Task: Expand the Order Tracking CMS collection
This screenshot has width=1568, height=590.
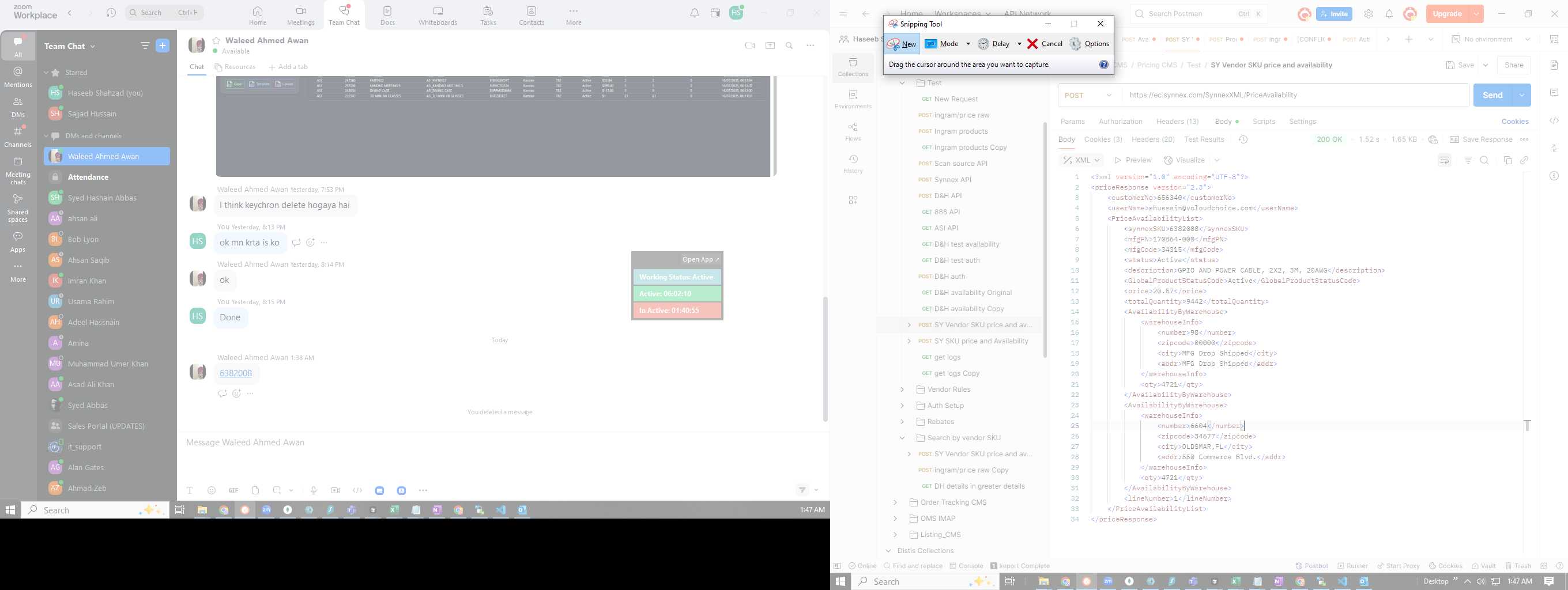Action: tap(895, 502)
